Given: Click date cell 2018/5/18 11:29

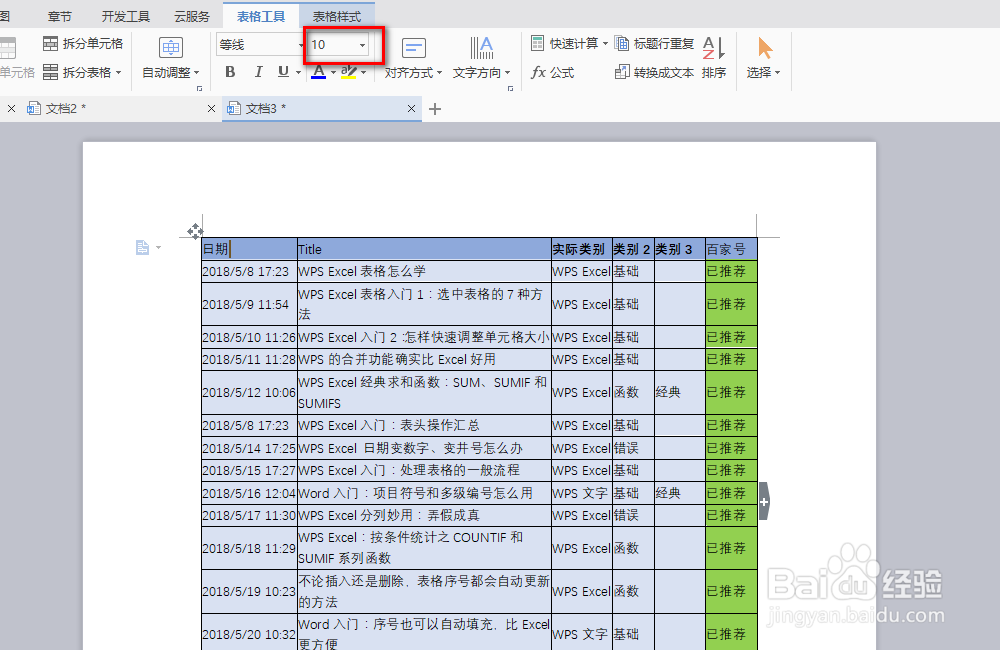Looking at the screenshot, I should (249, 548).
